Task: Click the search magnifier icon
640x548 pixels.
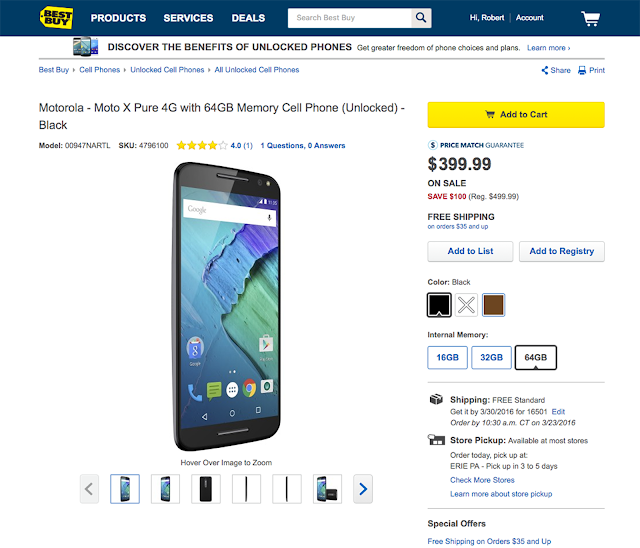Action: pyautogui.click(x=422, y=18)
